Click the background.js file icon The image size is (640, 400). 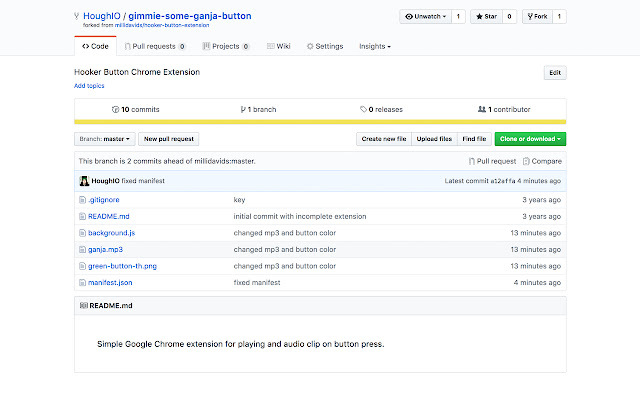click(x=82, y=232)
